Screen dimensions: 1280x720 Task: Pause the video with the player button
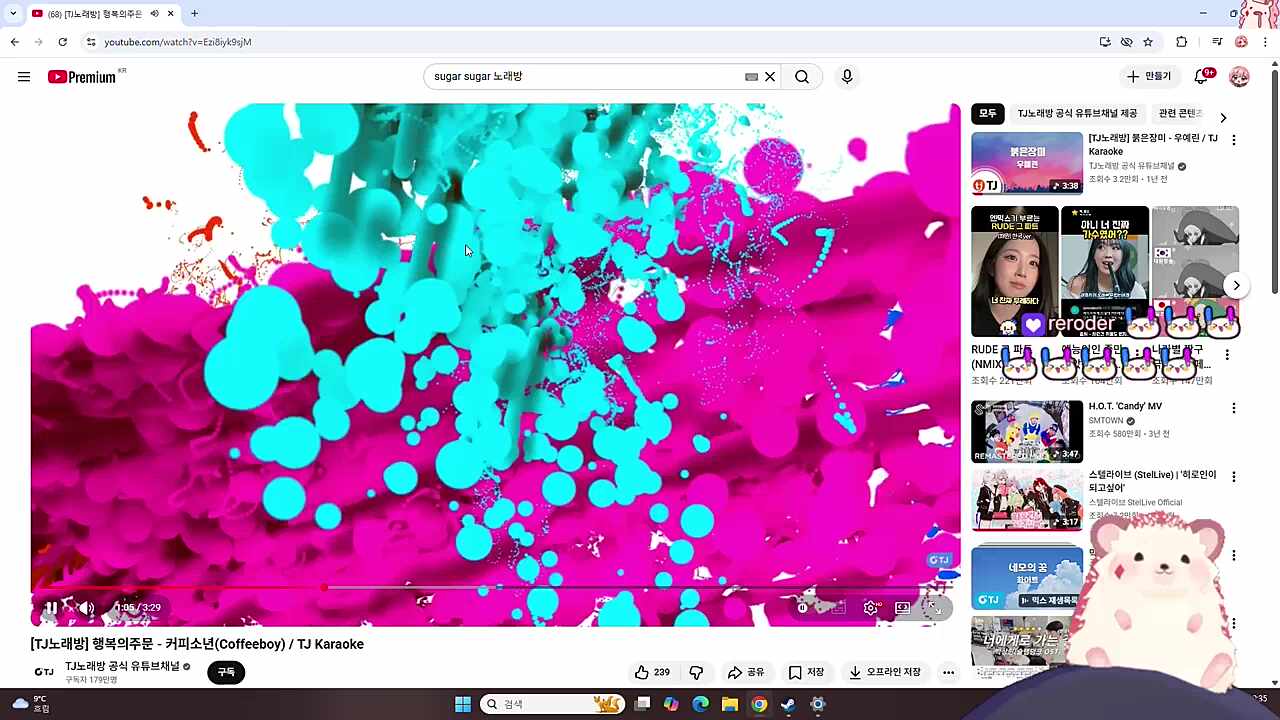50,607
